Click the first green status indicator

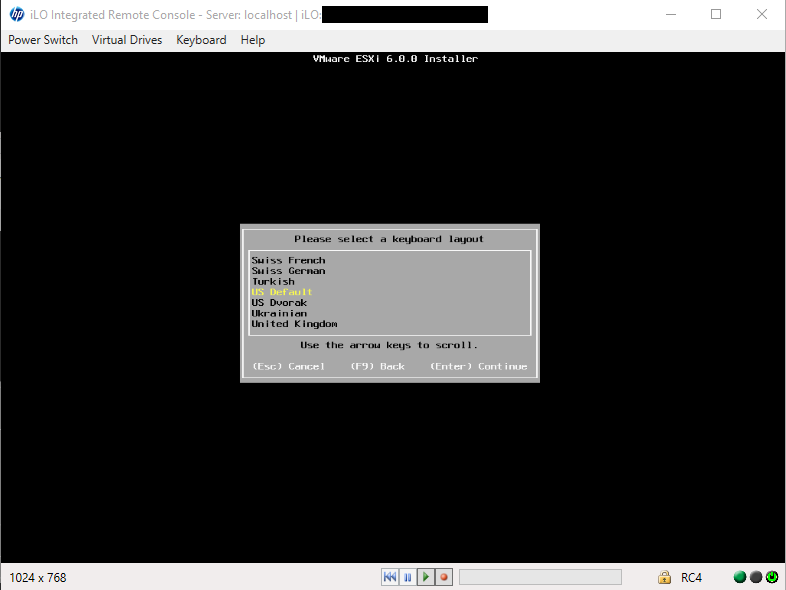click(739, 577)
